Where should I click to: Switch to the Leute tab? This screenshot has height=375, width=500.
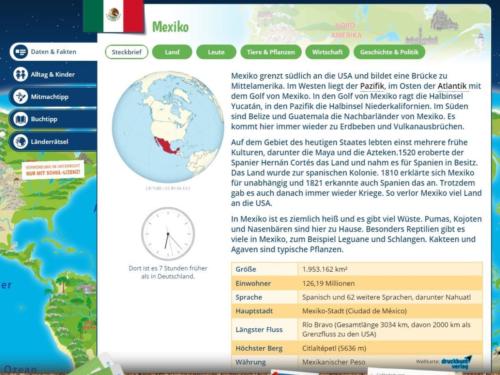tap(216, 52)
